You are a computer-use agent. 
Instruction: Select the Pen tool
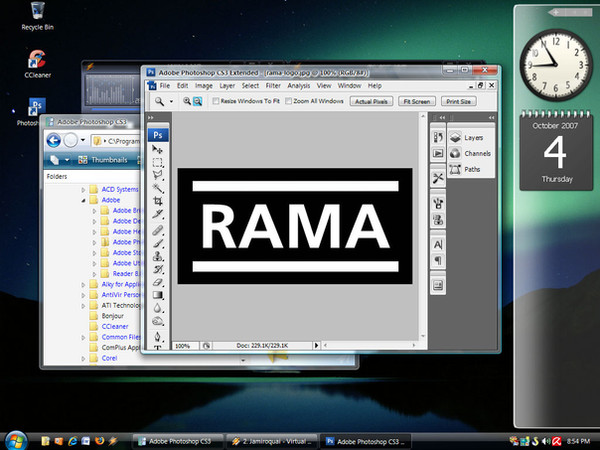pos(158,337)
